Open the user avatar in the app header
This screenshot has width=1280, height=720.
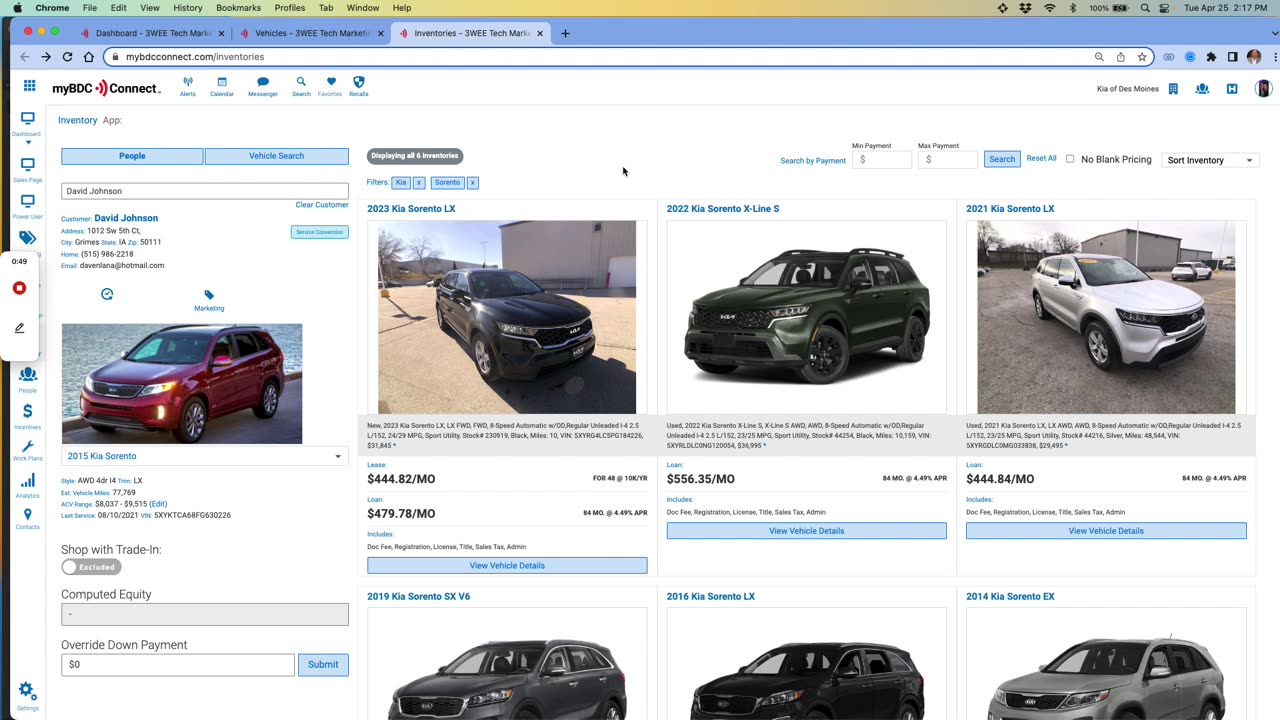(x=1263, y=89)
